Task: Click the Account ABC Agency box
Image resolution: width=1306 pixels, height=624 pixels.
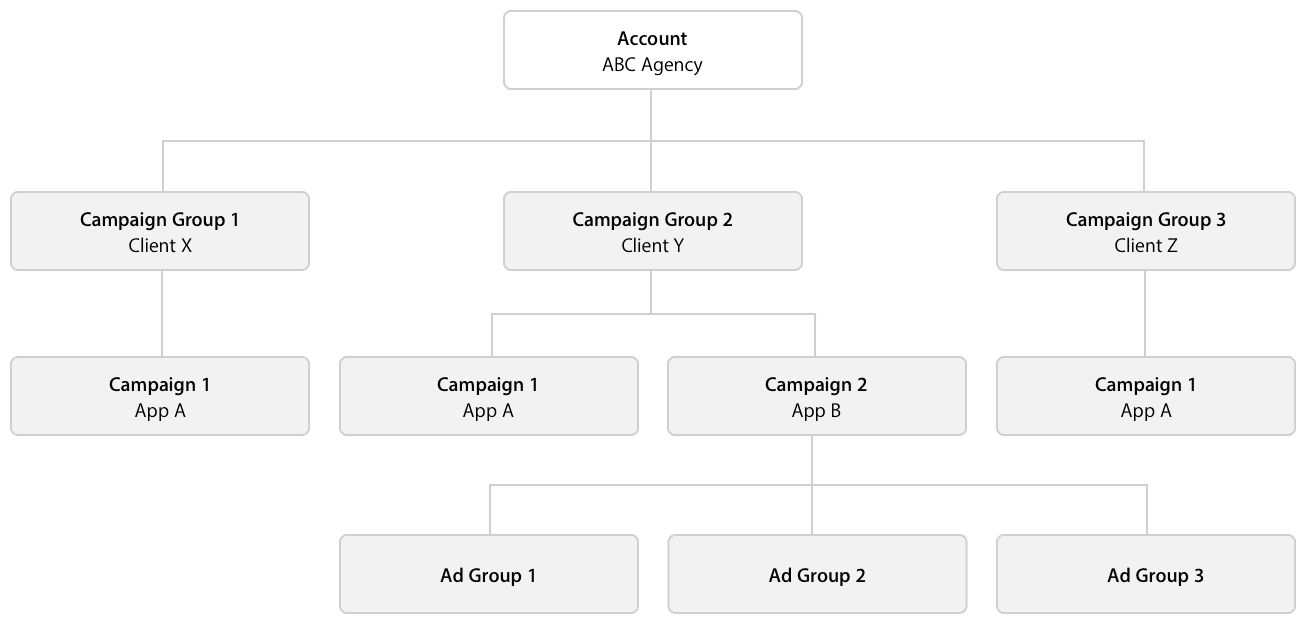Action: tap(652, 51)
